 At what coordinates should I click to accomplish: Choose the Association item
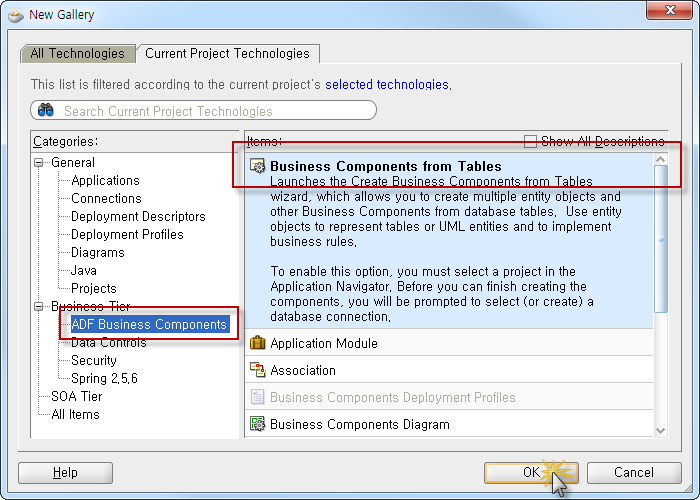[449, 370]
